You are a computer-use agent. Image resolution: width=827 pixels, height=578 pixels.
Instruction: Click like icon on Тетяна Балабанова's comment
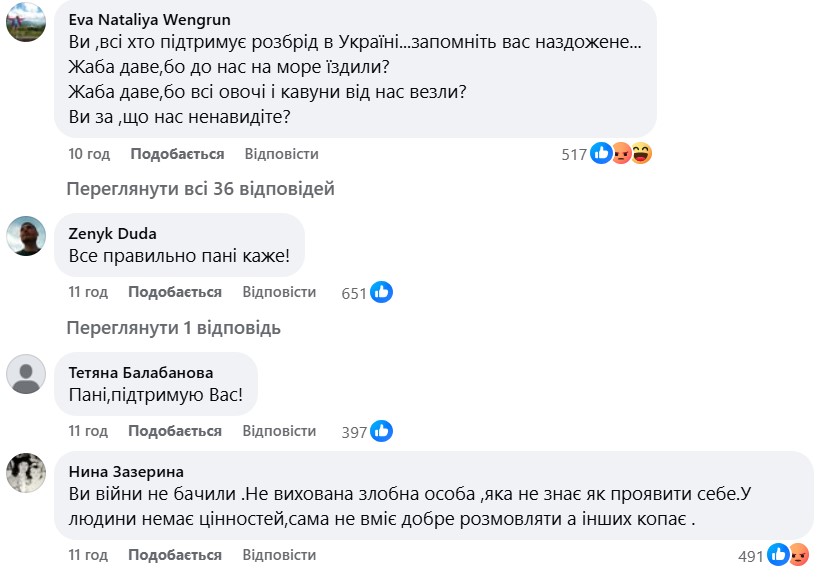(382, 431)
